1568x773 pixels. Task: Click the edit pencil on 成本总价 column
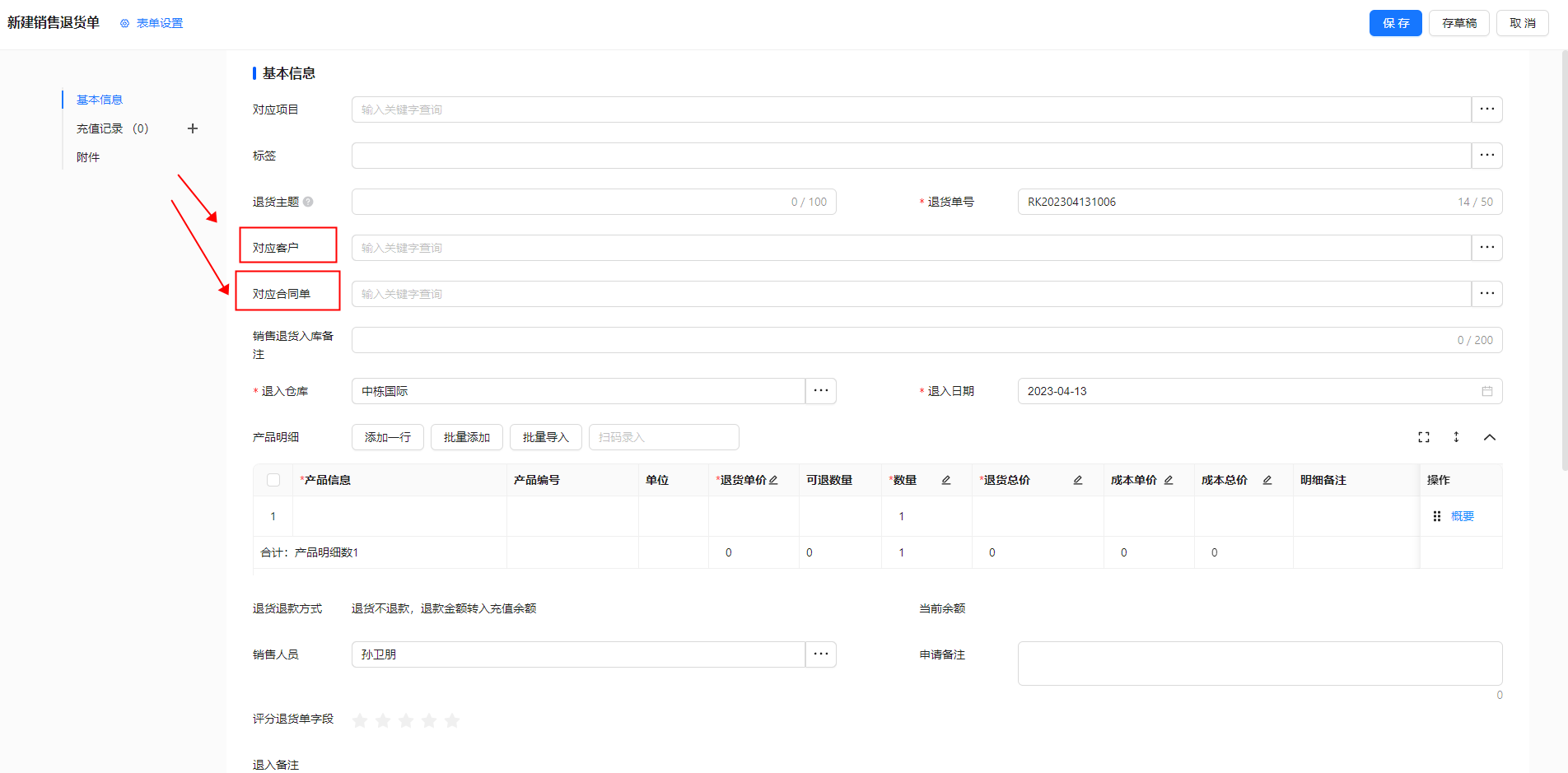point(1267,480)
